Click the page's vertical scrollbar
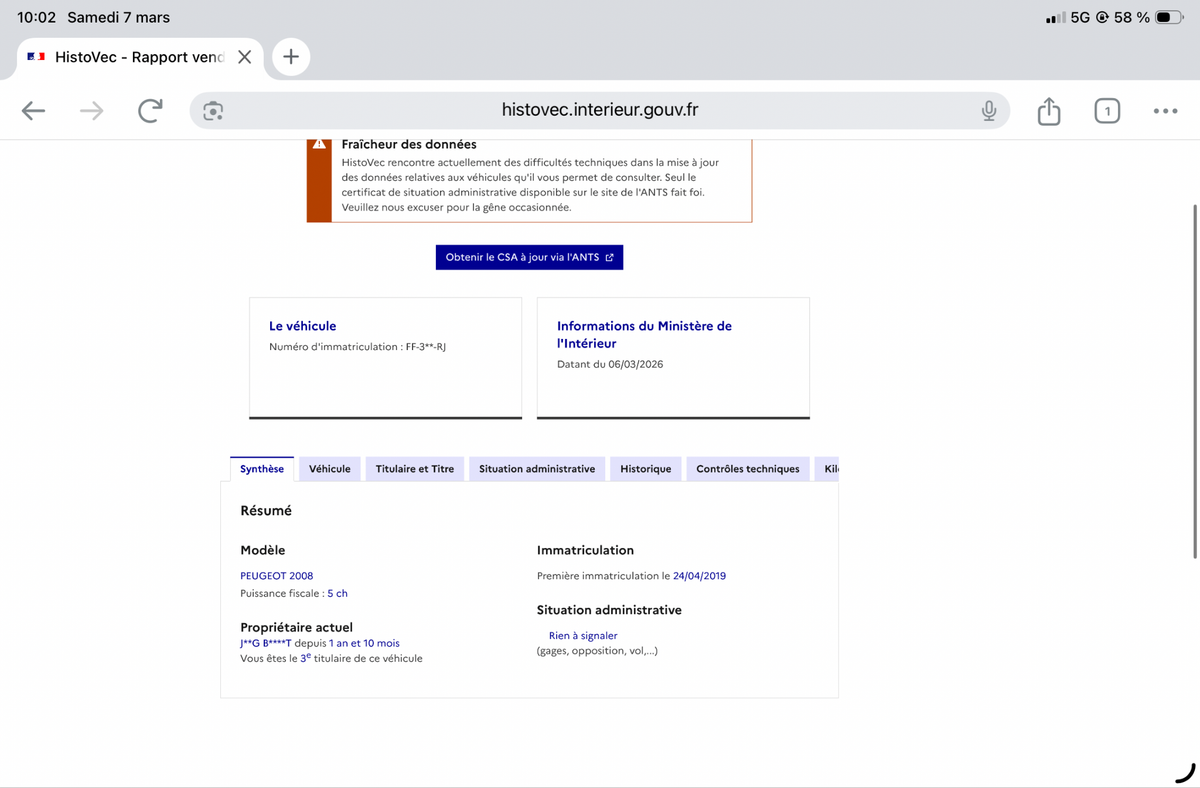Image resolution: width=1200 pixels, height=788 pixels. click(1195, 380)
